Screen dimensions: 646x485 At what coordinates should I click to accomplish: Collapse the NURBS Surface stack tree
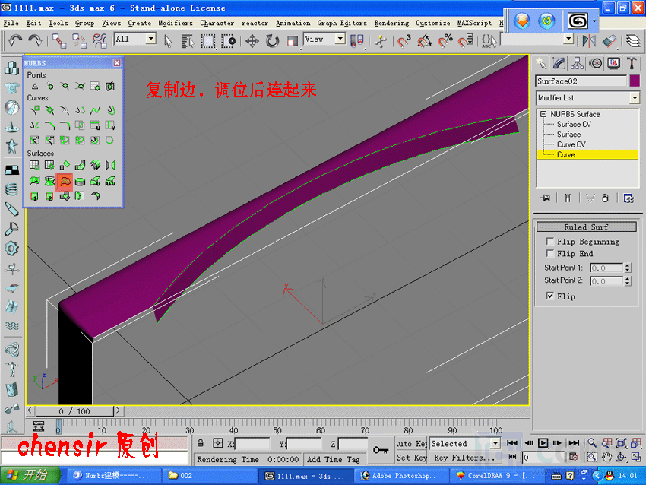543,114
